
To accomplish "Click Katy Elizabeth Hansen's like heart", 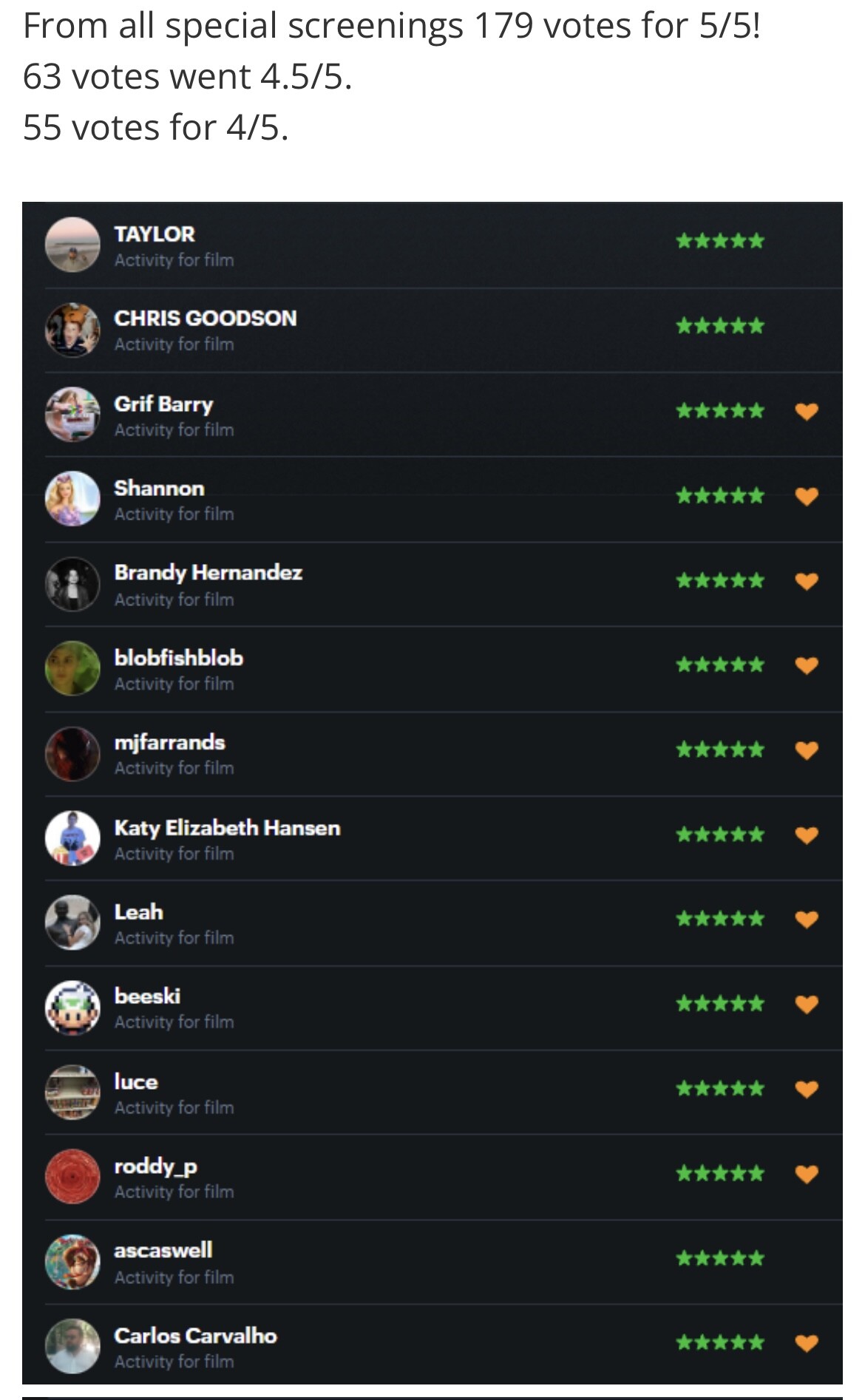I will (x=807, y=835).
